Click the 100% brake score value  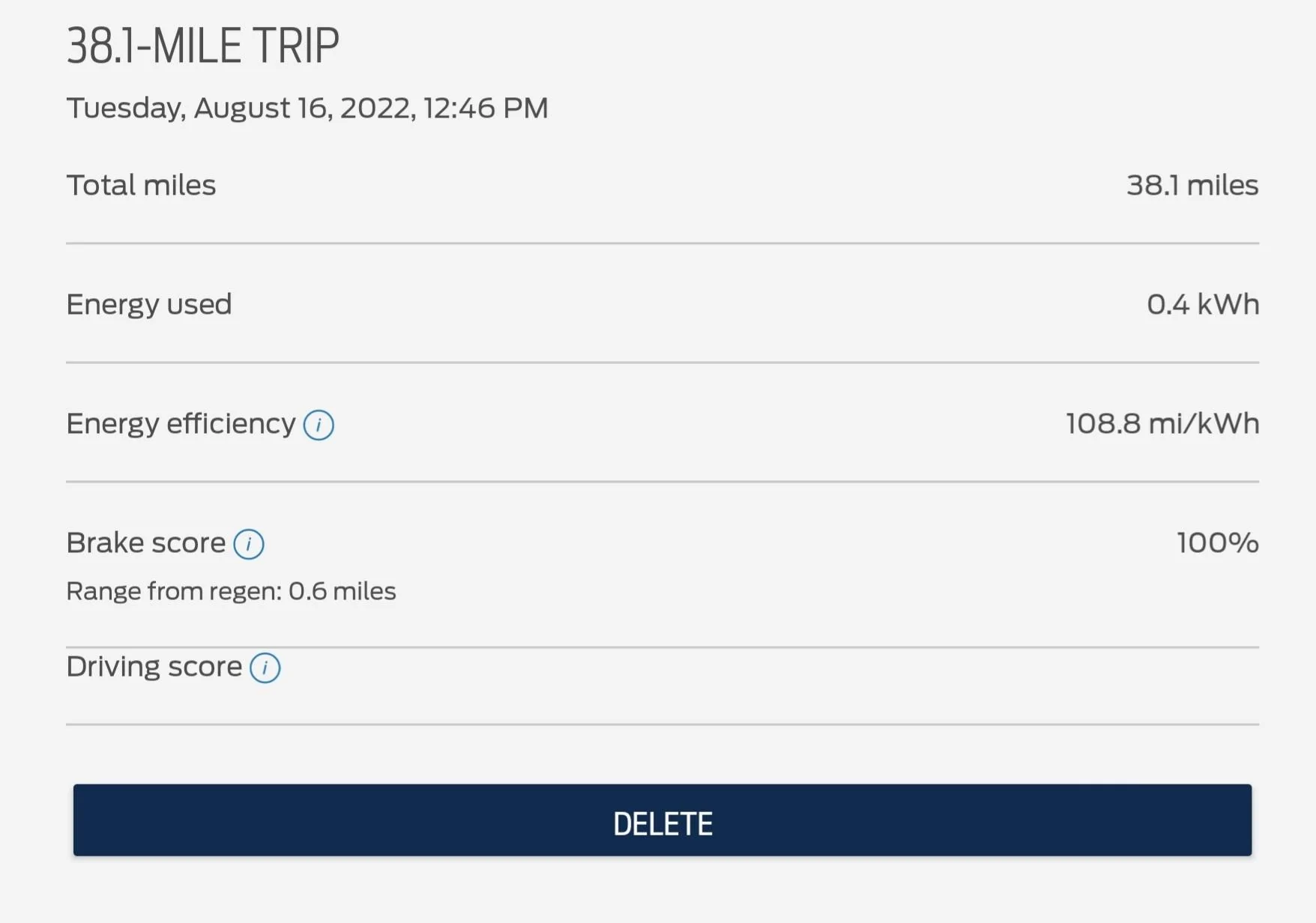[x=1217, y=542]
